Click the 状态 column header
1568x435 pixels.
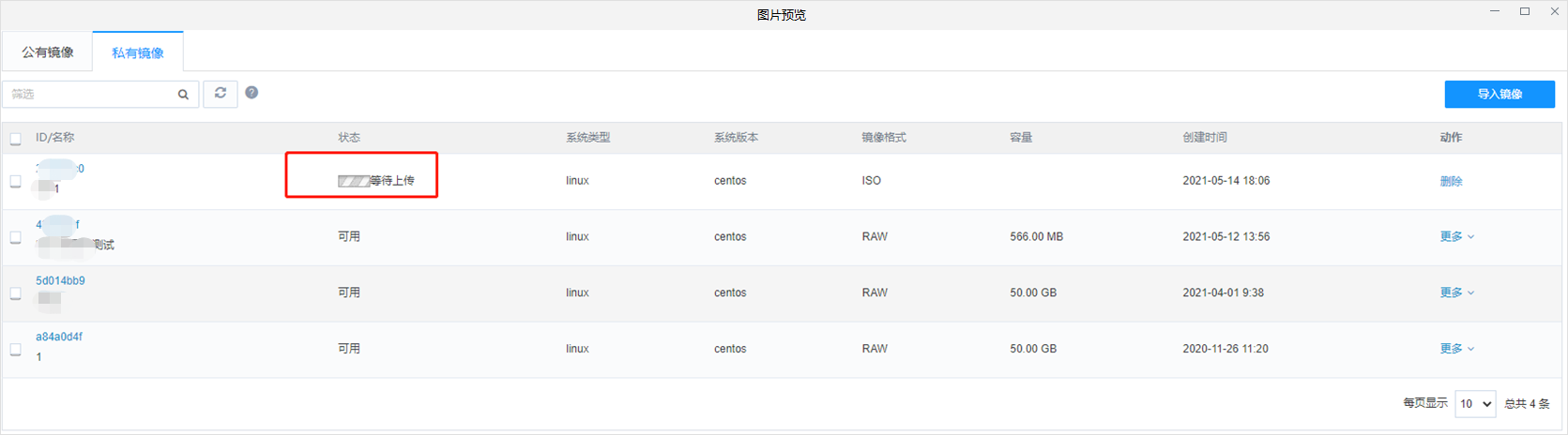click(349, 138)
